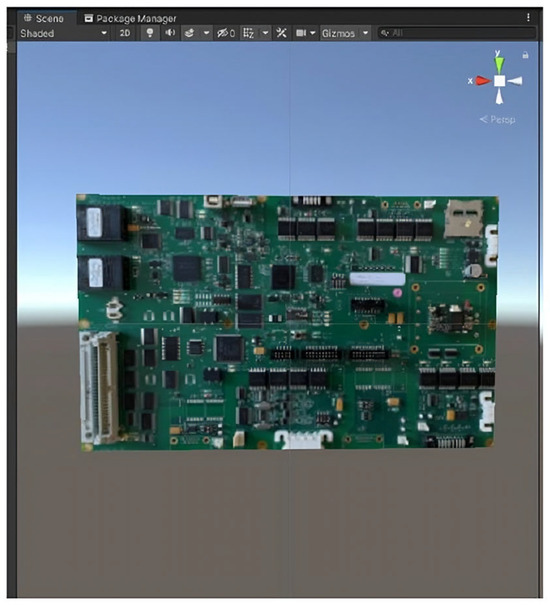Expand the effects dropdown arrow
The image size is (550, 606).
click(206, 33)
